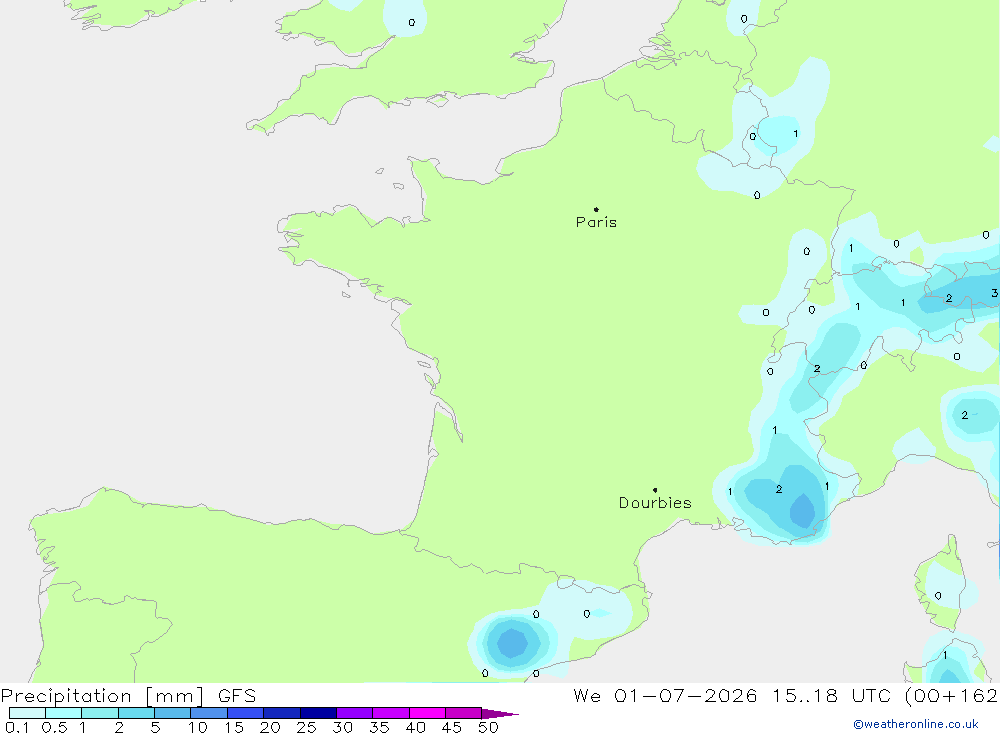Pick the legend swatch between 15 and 20
1000x733 pixels.
click(246, 713)
